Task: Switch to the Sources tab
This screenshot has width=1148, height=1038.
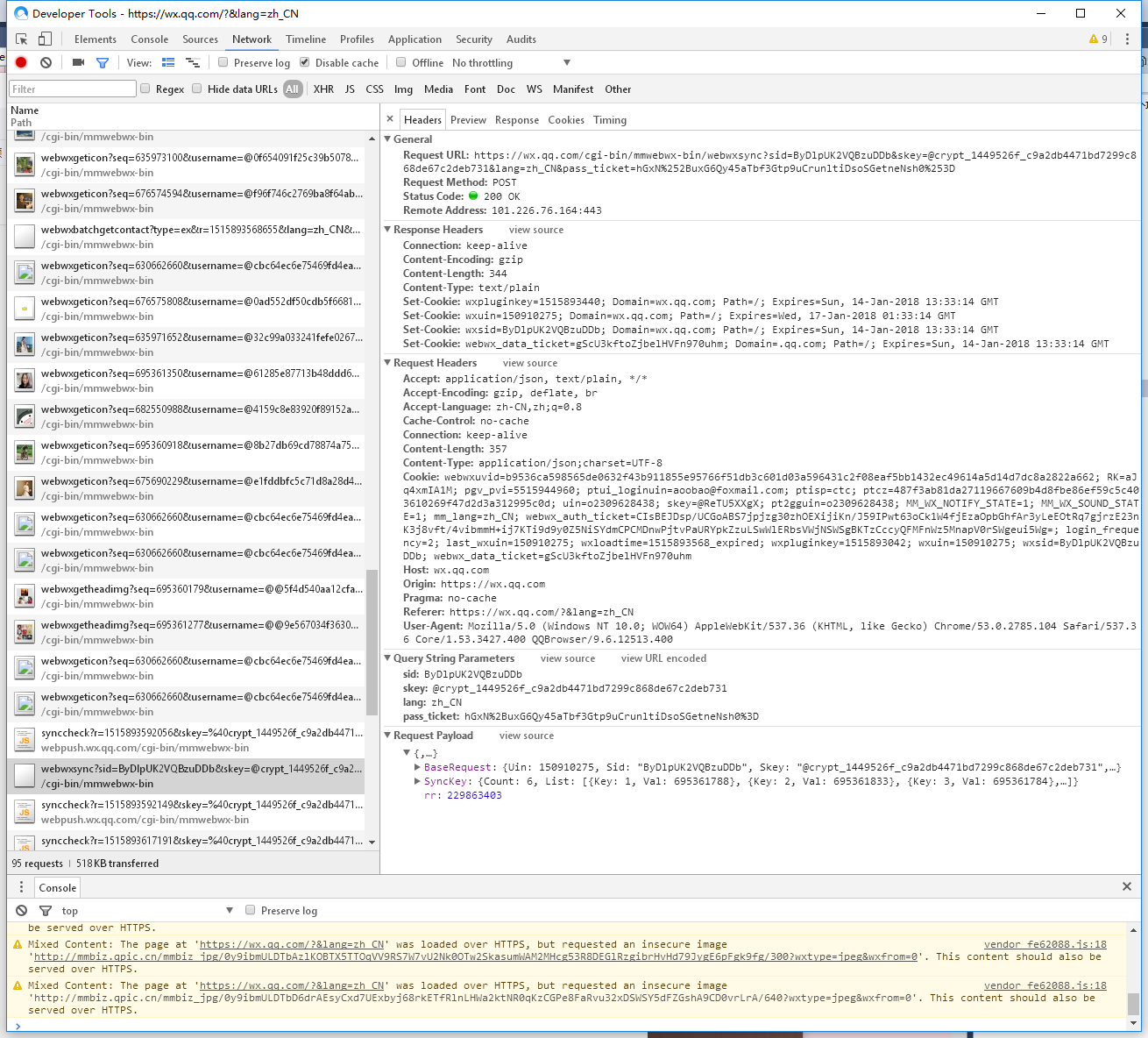Action: click(x=201, y=39)
